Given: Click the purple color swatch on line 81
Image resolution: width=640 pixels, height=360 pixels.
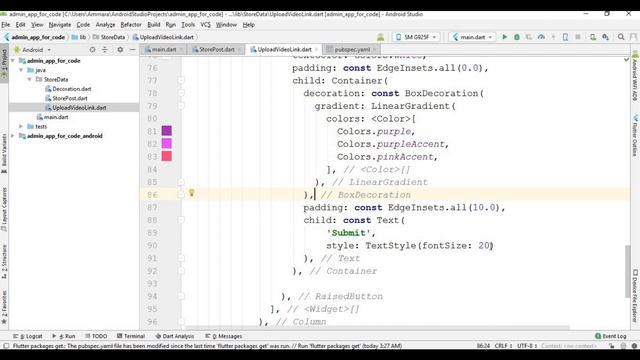Looking at the screenshot, I should [167, 131].
